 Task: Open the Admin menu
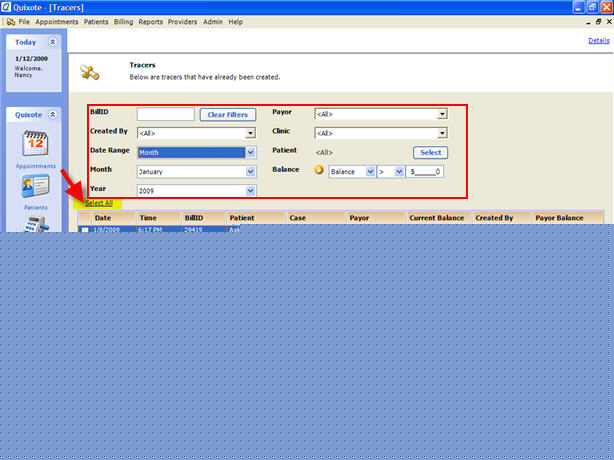[x=213, y=22]
